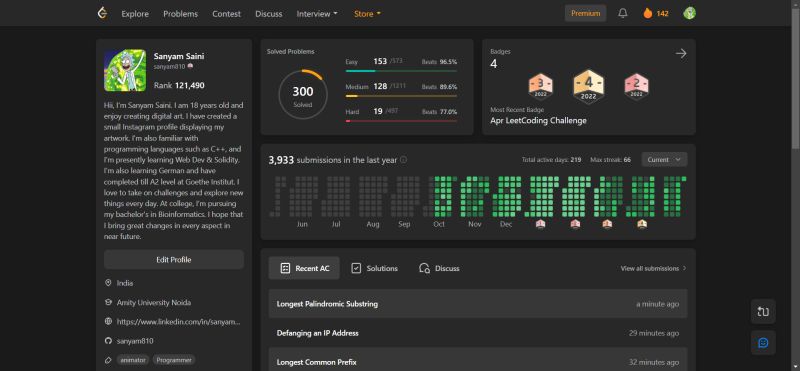Click View all submissions link

[653, 268]
